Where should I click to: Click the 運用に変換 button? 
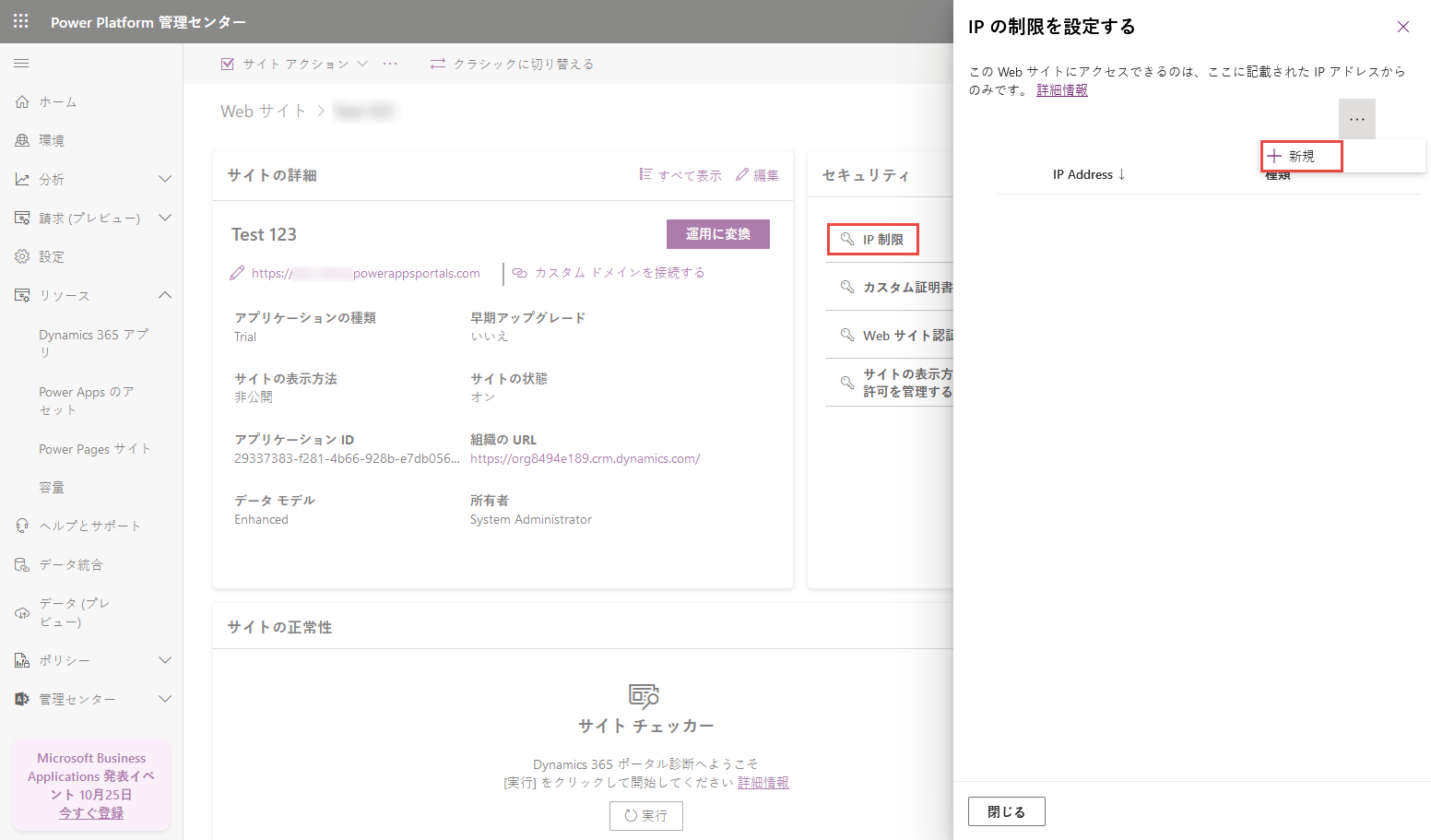tap(718, 234)
